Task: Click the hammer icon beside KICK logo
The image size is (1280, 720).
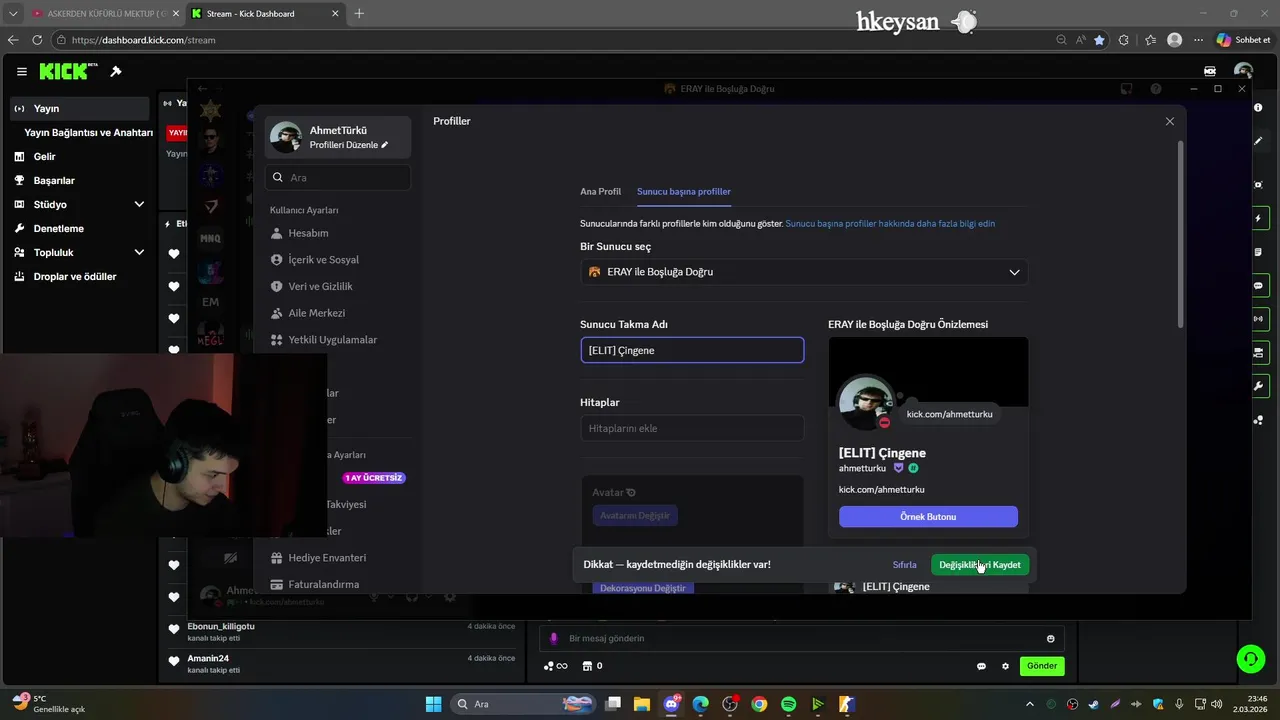Action: [116, 72]
